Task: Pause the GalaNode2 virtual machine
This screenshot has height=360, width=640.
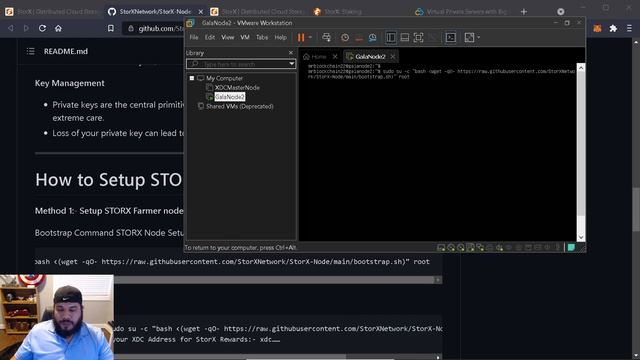Action: (x=301, y=38)
